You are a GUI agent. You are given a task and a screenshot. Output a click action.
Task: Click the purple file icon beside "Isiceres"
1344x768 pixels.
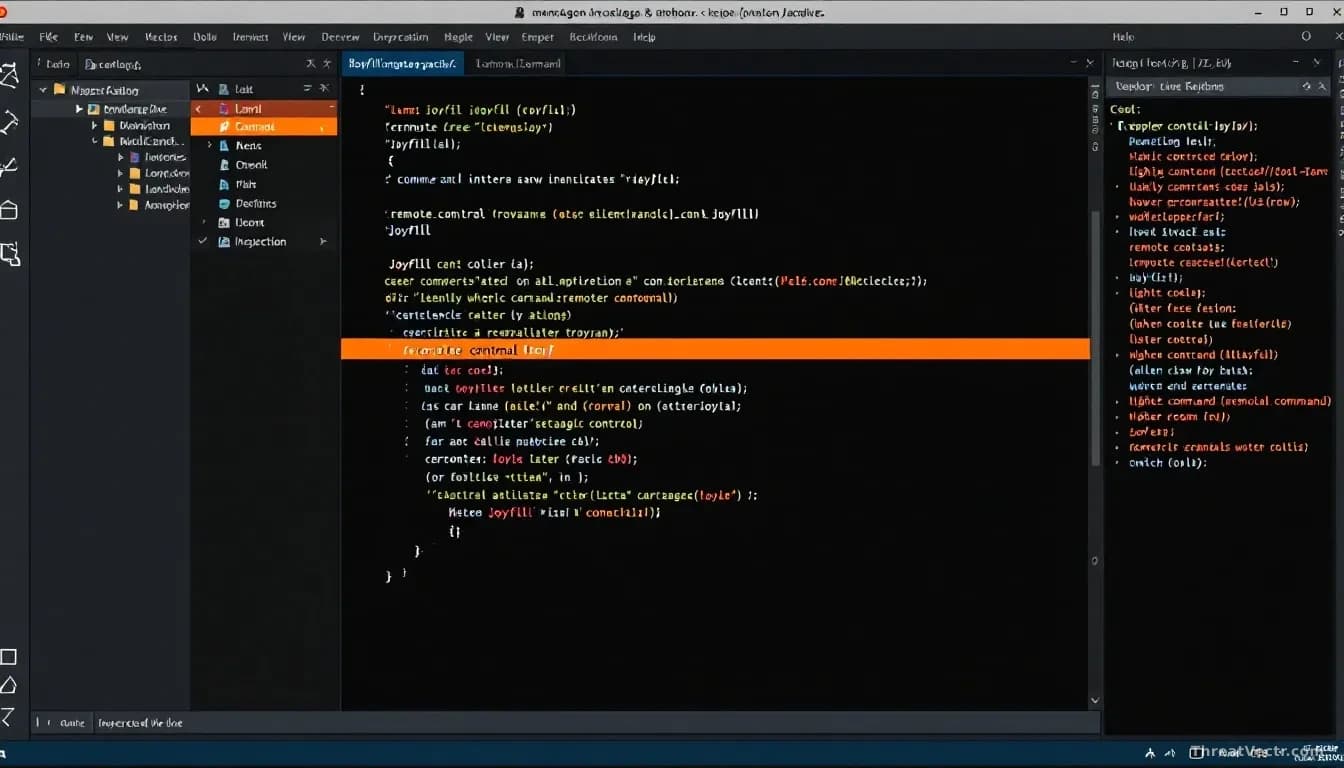[135, 157]
